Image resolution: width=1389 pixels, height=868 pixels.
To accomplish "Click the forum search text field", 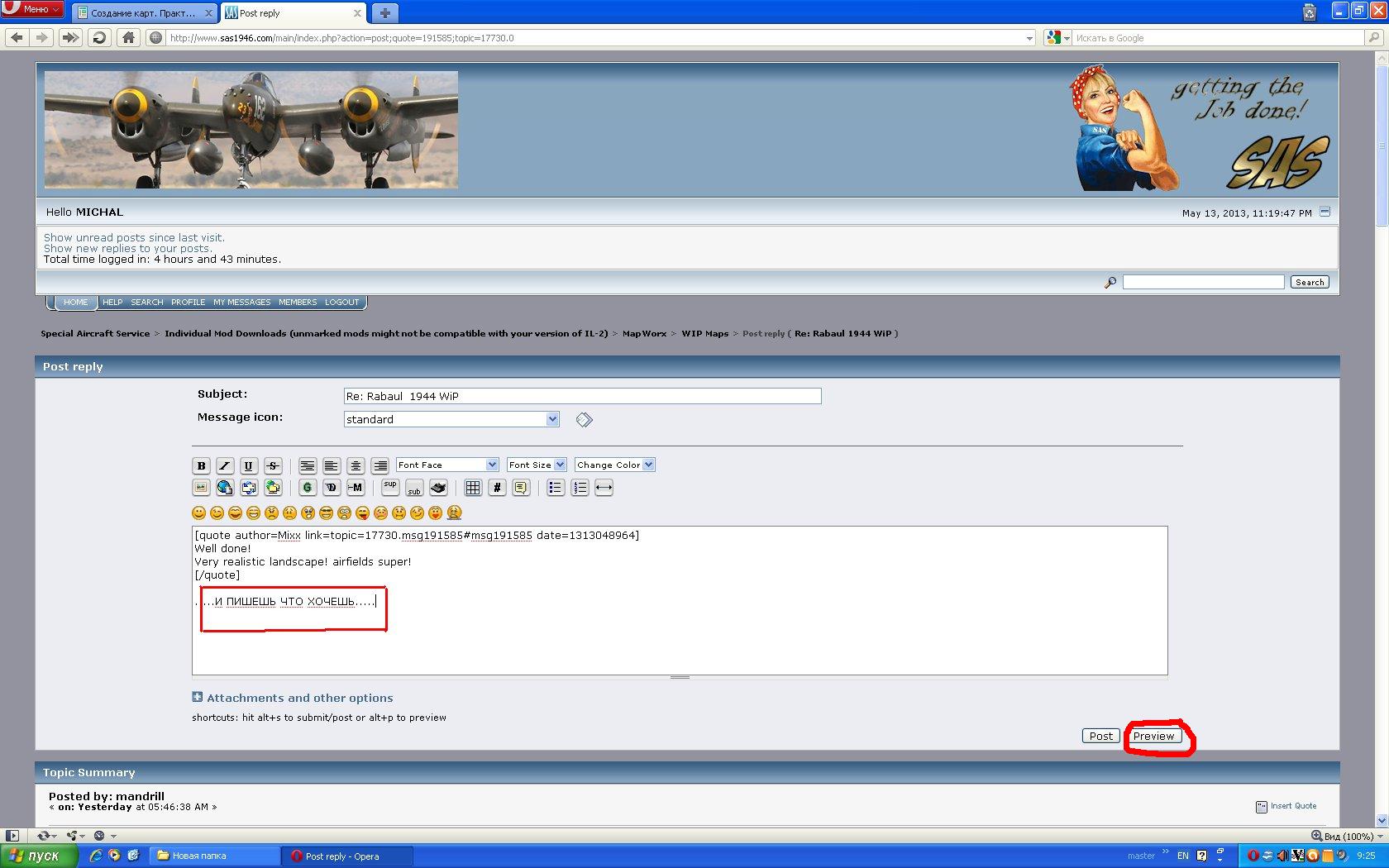I will coord(1203,282).
